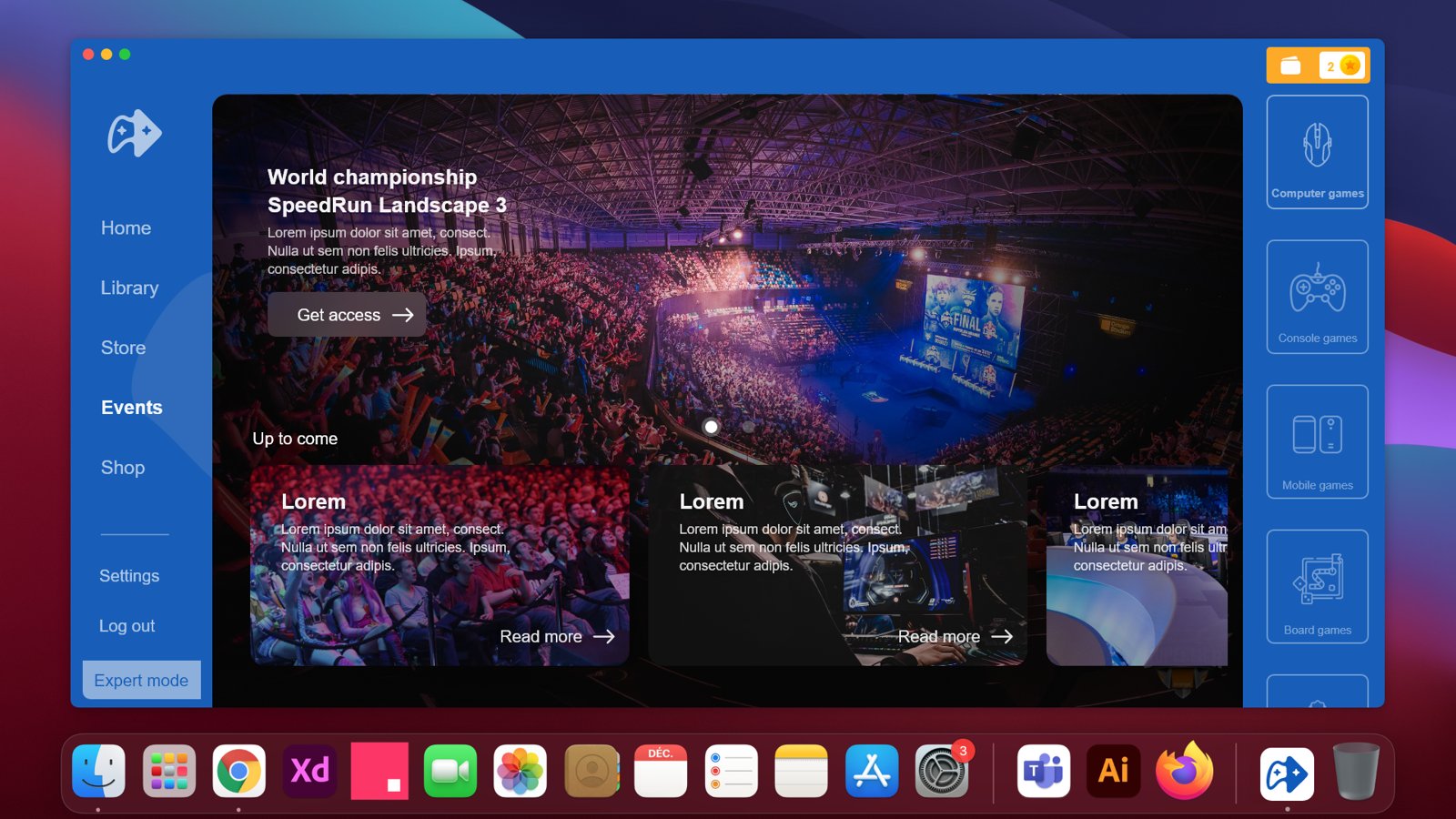This screenshot has height=819, width=1456.
Task: Open the wallet icon in the top bar
Action: [1290, 66]
